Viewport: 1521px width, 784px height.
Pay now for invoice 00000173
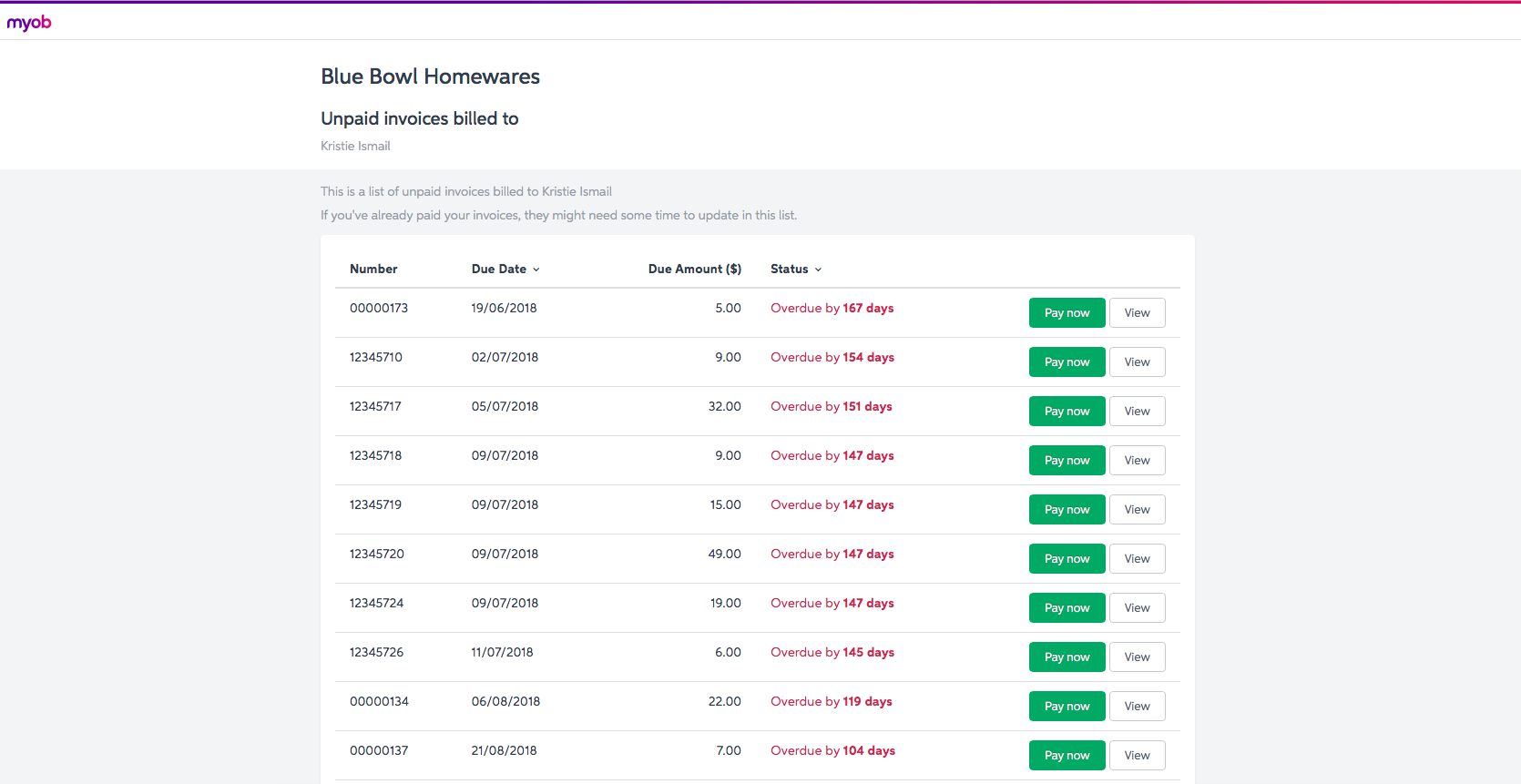tap(1067, 313)
